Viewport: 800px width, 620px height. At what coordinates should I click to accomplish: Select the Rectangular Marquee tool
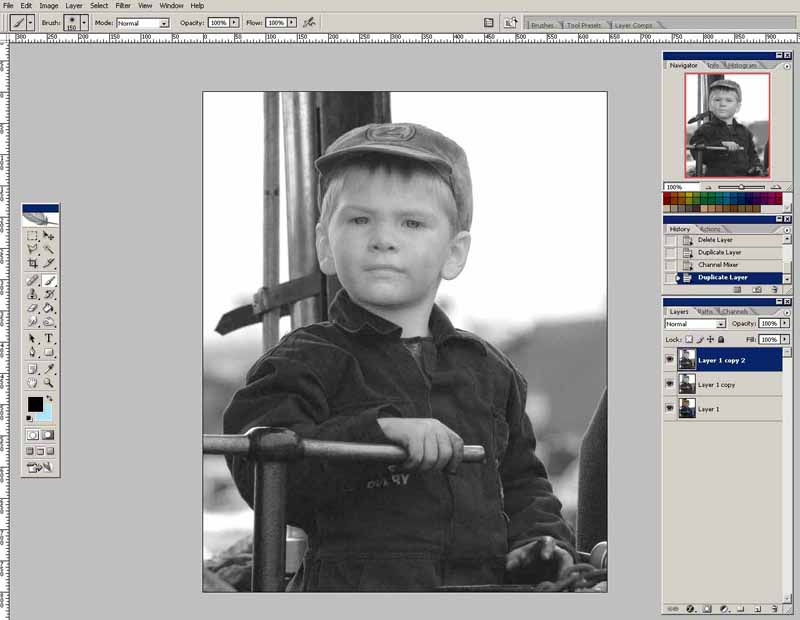click(33, 236)
